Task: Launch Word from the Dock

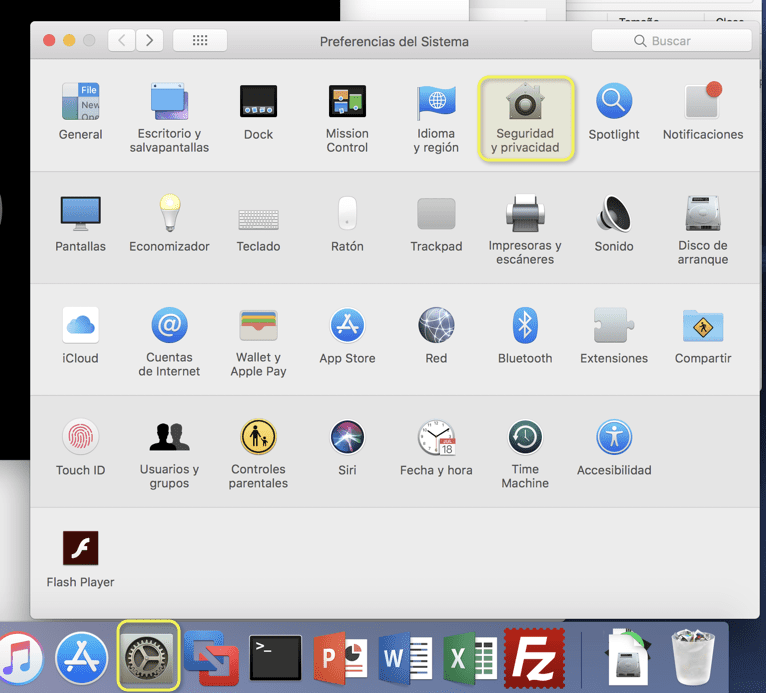Action: 405,658
